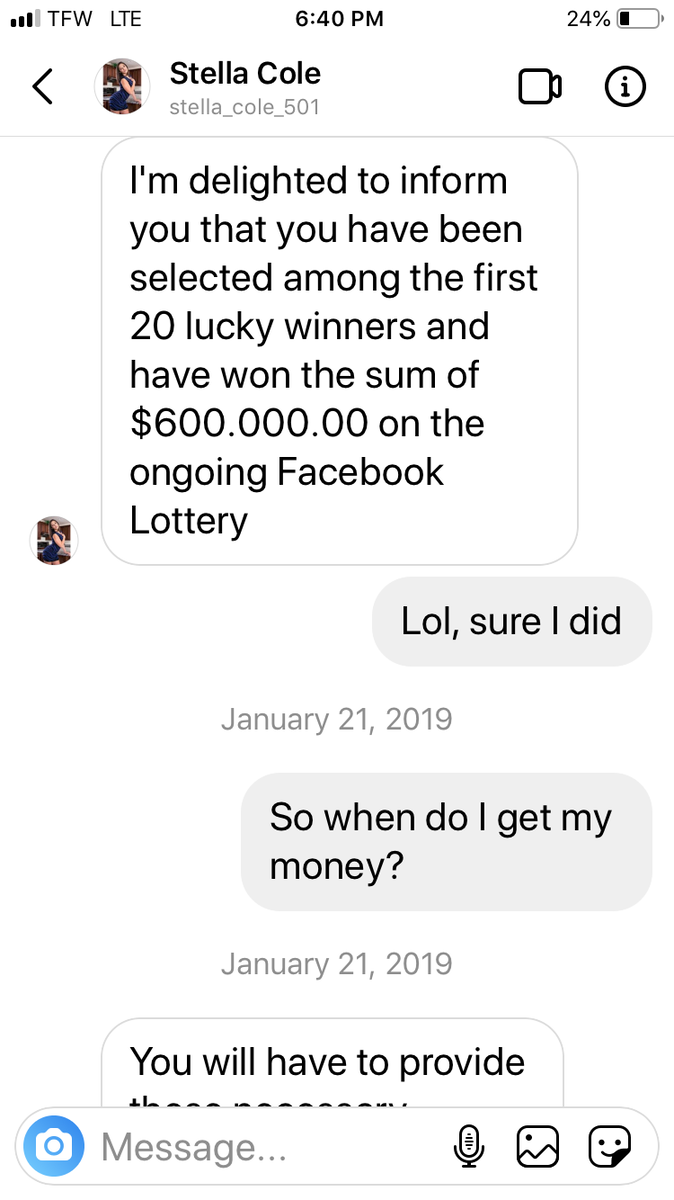Tap the date below "Lol, sure I did"
Image resolution: width=674 pixels, height=1200 pixels.
[x=336, y=719]
